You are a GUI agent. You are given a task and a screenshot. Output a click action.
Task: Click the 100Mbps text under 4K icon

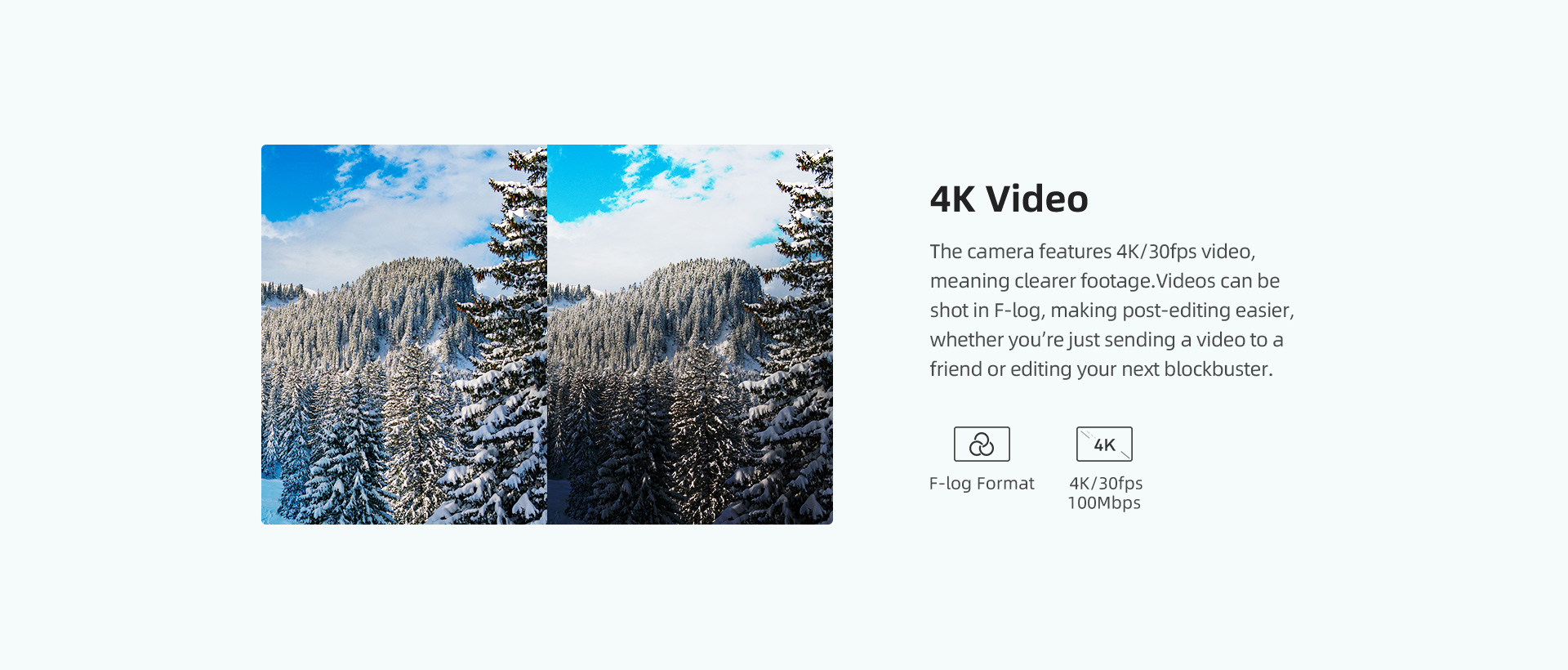1104,503
